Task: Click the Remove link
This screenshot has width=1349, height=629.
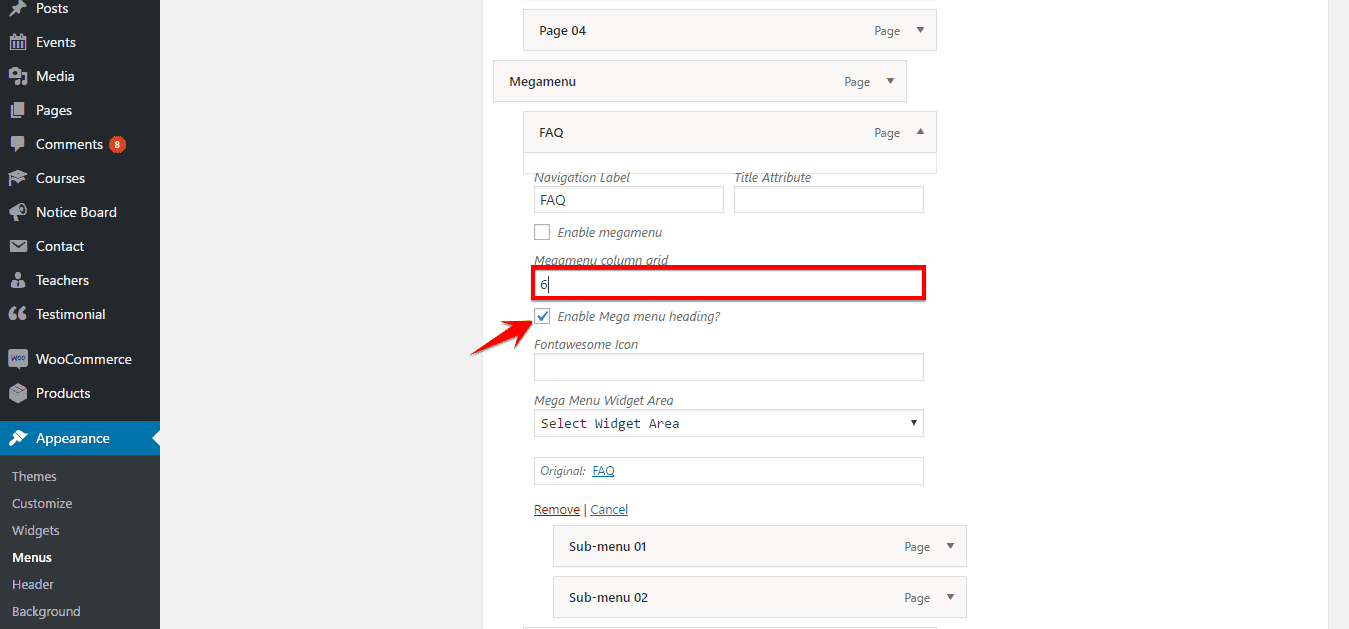Action: (x=556, y=509)
